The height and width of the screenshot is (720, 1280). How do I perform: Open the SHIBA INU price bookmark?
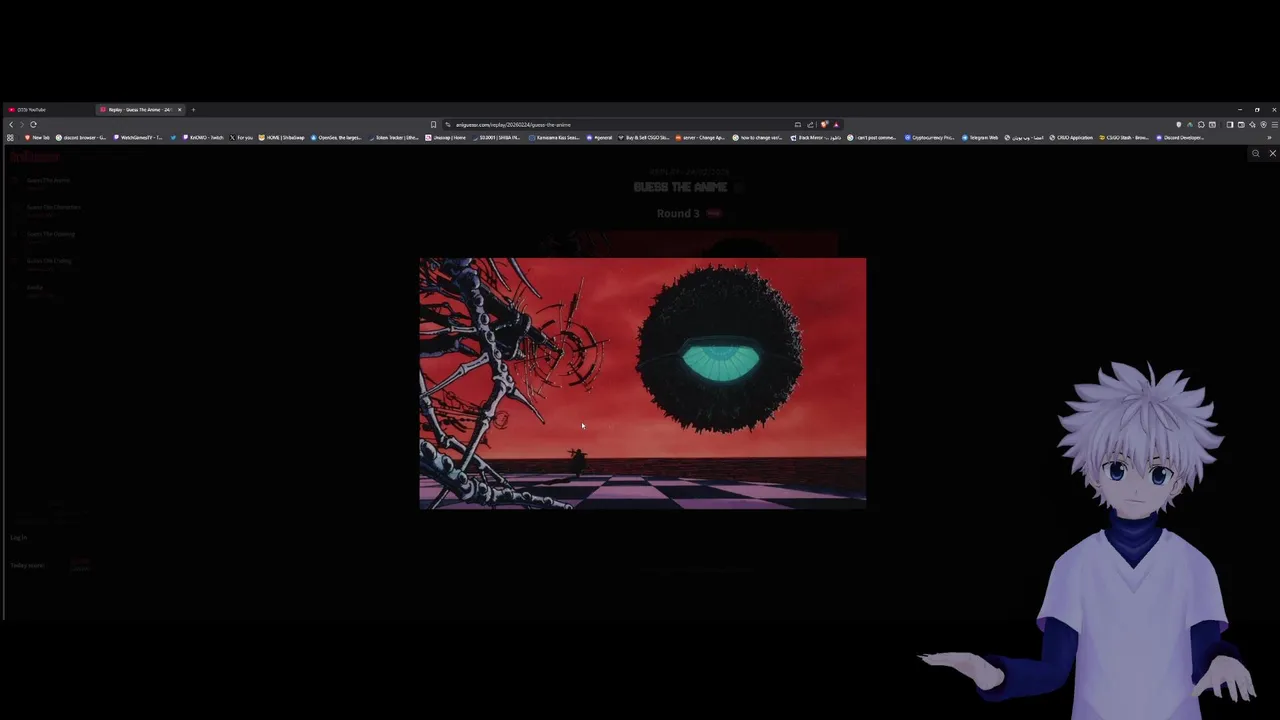coord(497,137)
